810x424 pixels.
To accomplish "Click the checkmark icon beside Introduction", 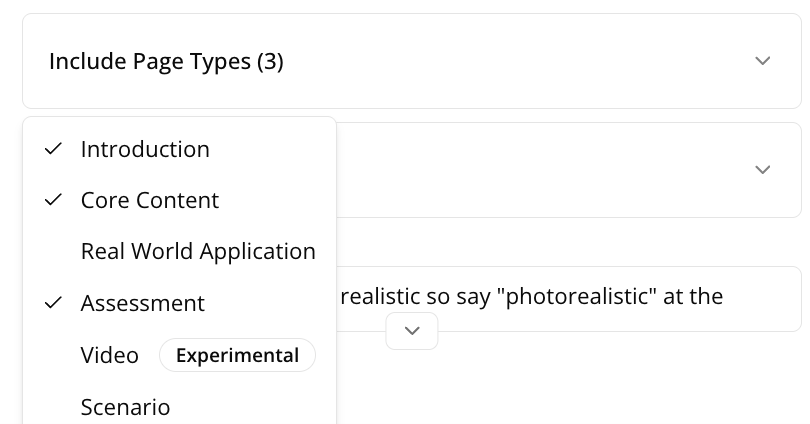I will pyautogui.click(x=54, y=149).
